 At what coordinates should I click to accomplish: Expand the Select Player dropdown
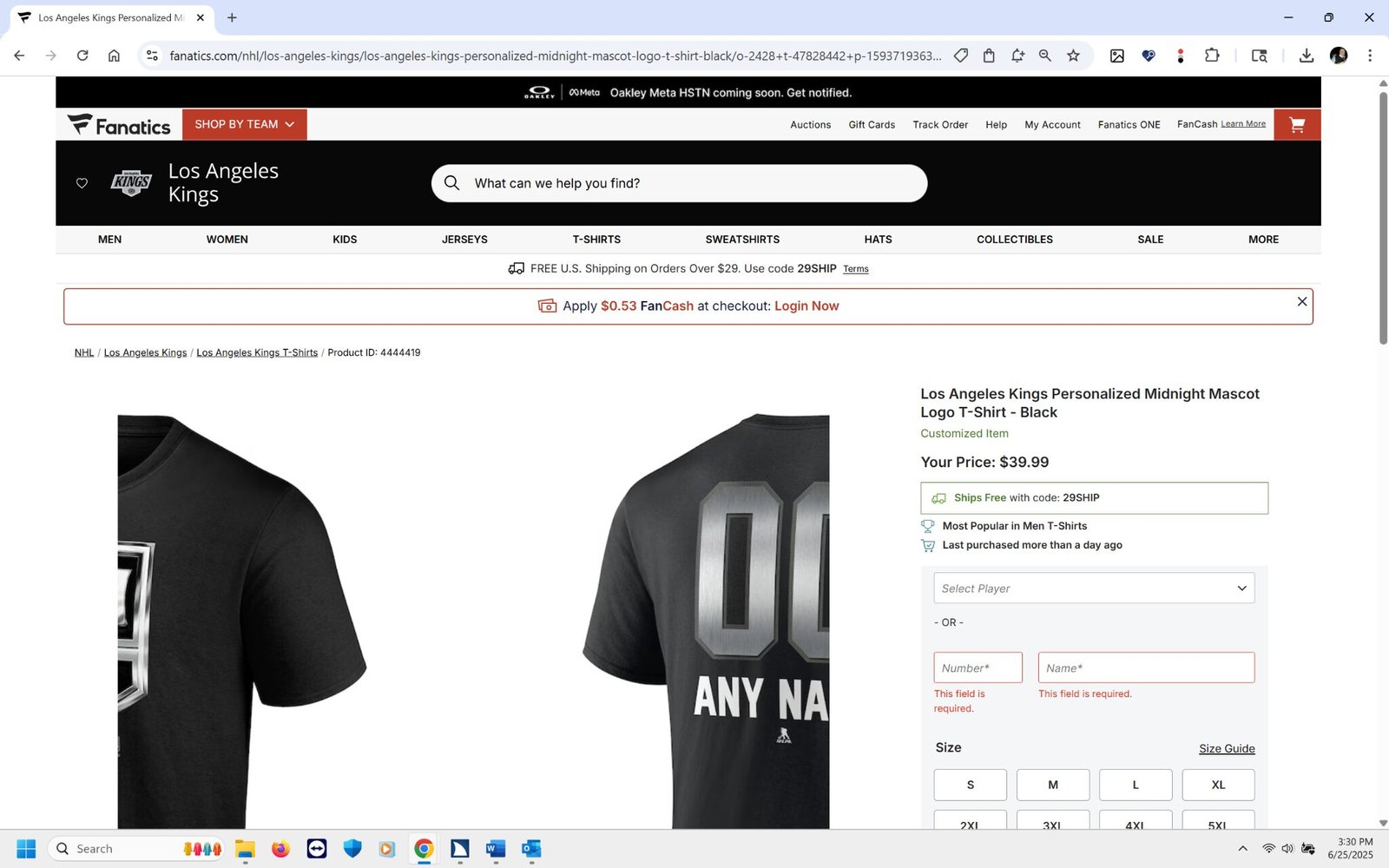(x=1094, y=589)
